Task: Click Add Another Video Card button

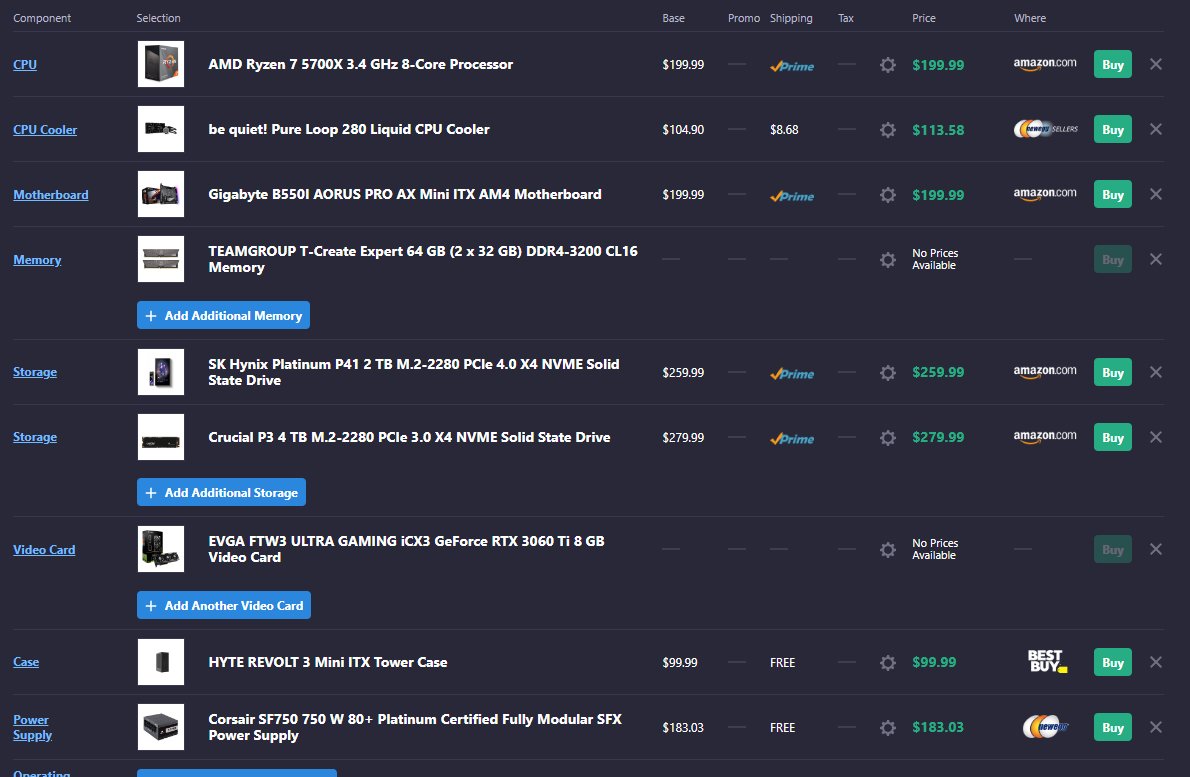Action: click(x=224, y=606)
